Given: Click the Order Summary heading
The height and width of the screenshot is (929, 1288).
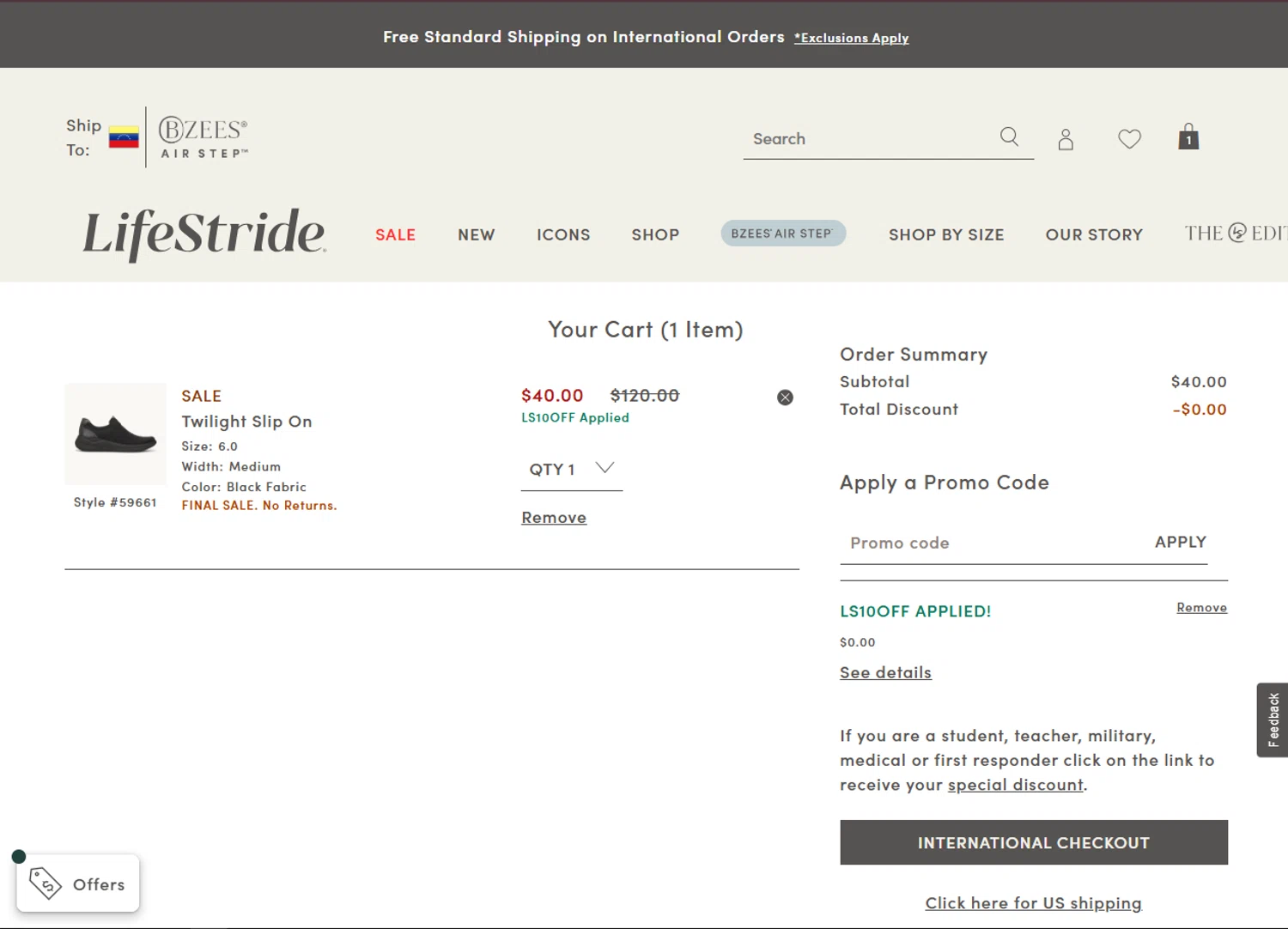Looking at the screenshot, I should pyautogui.click(x=914, y=355).
